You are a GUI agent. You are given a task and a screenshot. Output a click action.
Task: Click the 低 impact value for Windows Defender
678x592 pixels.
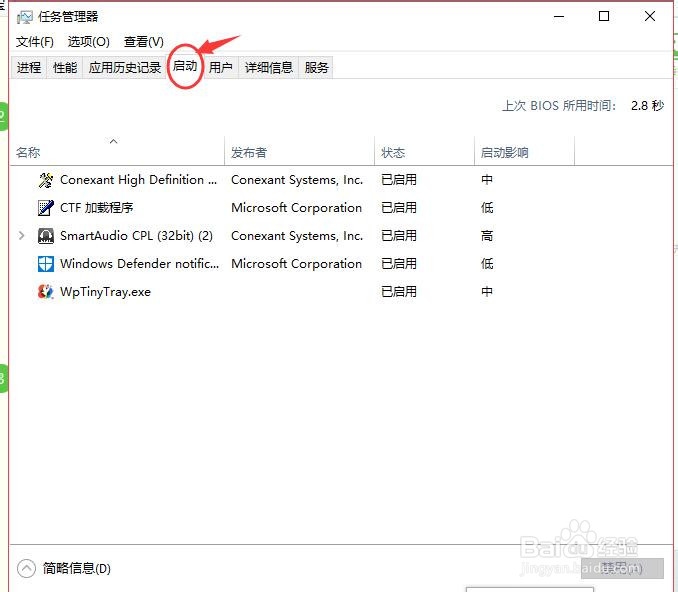tap(487, 264)
